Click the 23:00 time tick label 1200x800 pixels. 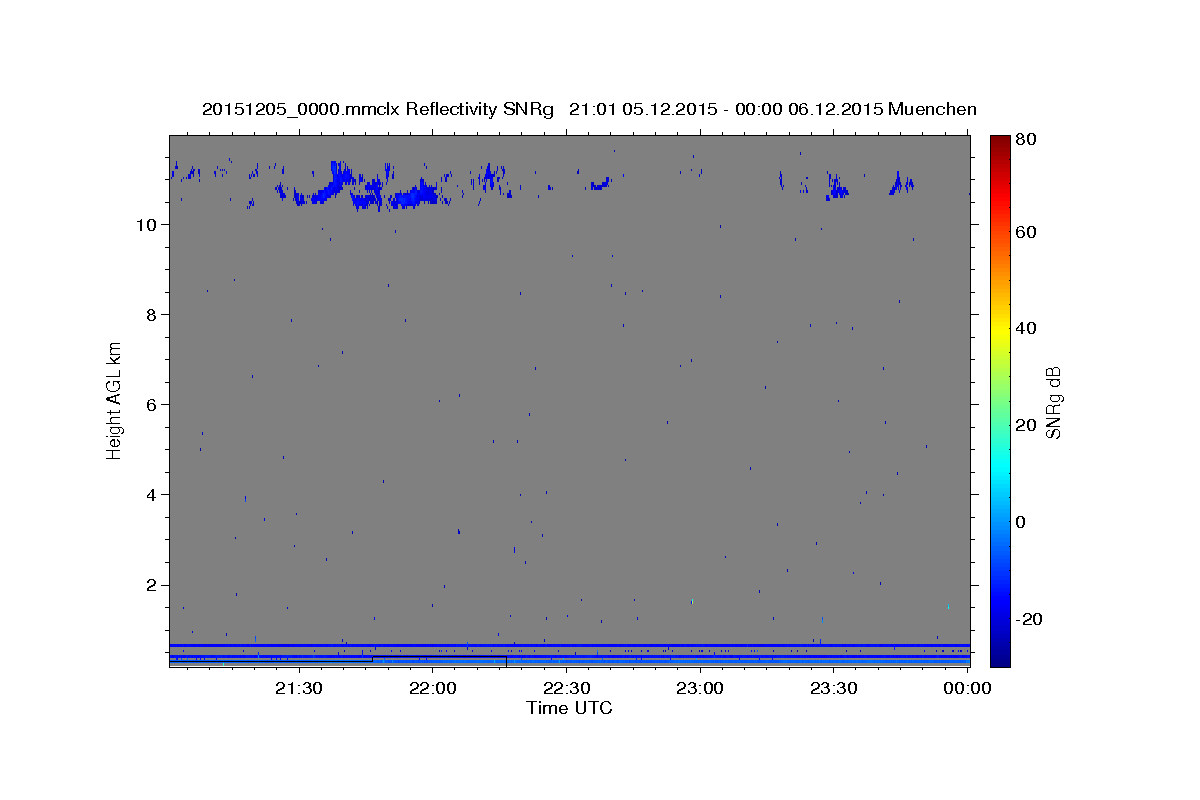click(701, 688)
